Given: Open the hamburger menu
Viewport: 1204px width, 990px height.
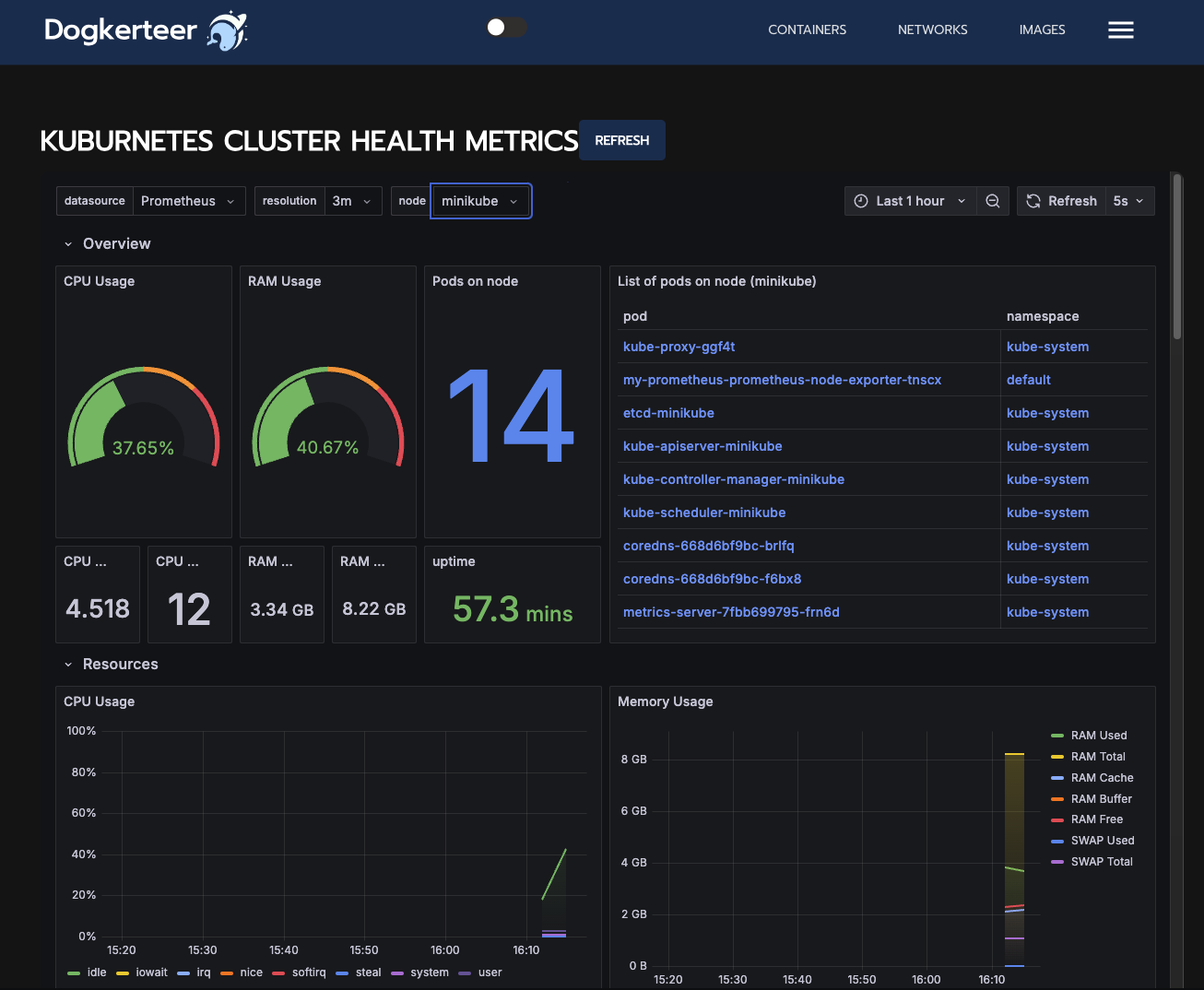Looking at the screenshot, I should pyautogui.click(x=1121, y=29).
